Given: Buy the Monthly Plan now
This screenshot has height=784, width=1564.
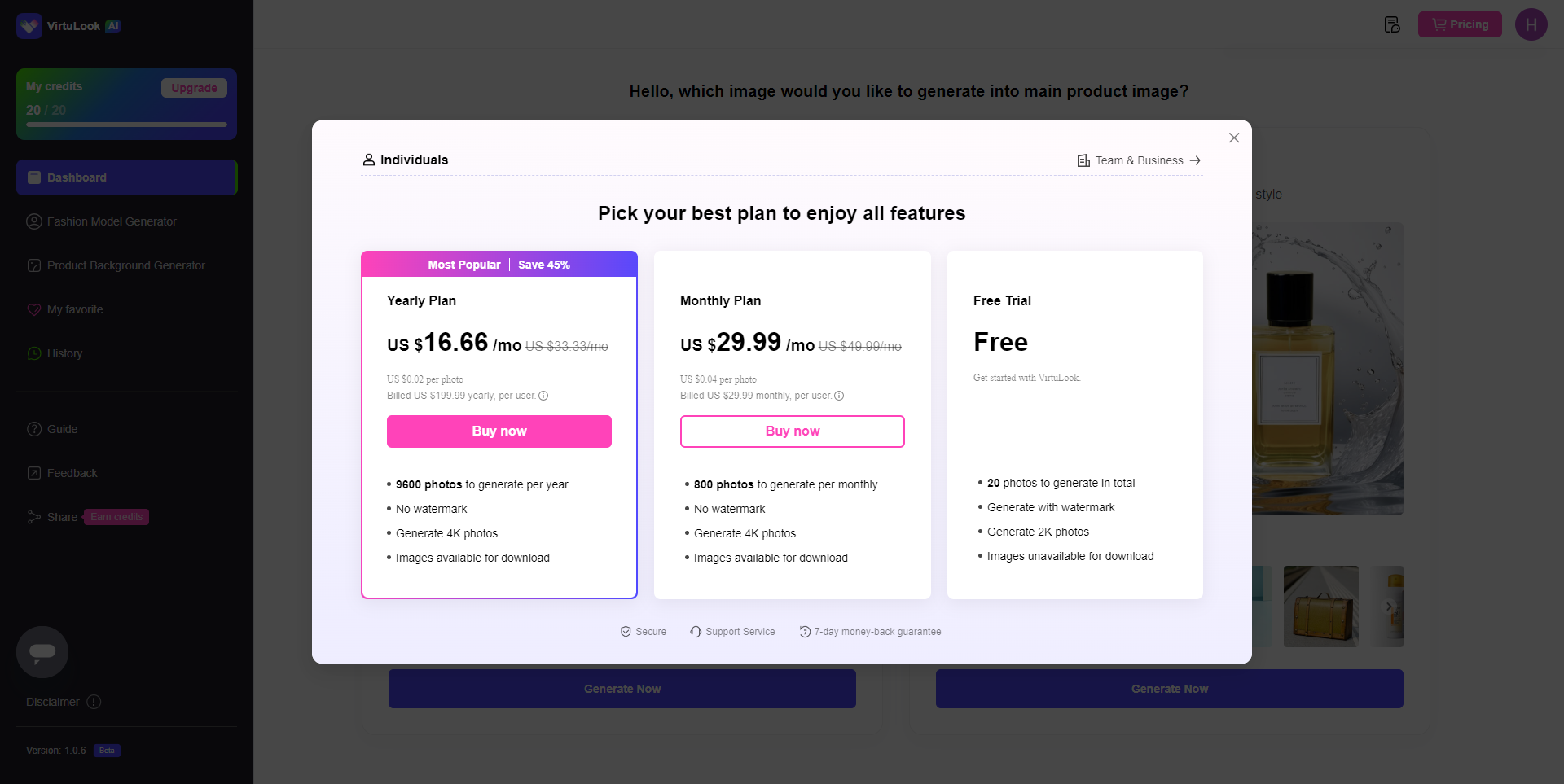Looking at the screenshot, I should point(793,431).
